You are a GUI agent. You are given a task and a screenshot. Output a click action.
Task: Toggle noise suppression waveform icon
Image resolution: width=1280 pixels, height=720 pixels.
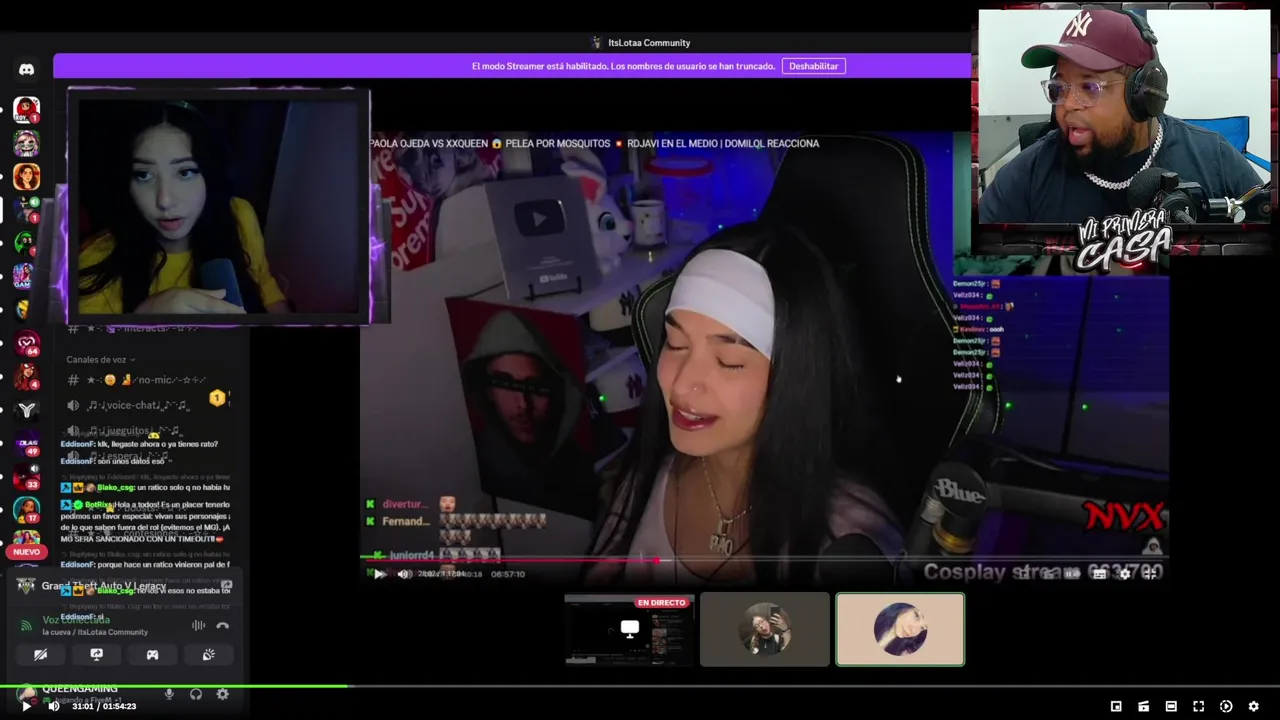198,626
